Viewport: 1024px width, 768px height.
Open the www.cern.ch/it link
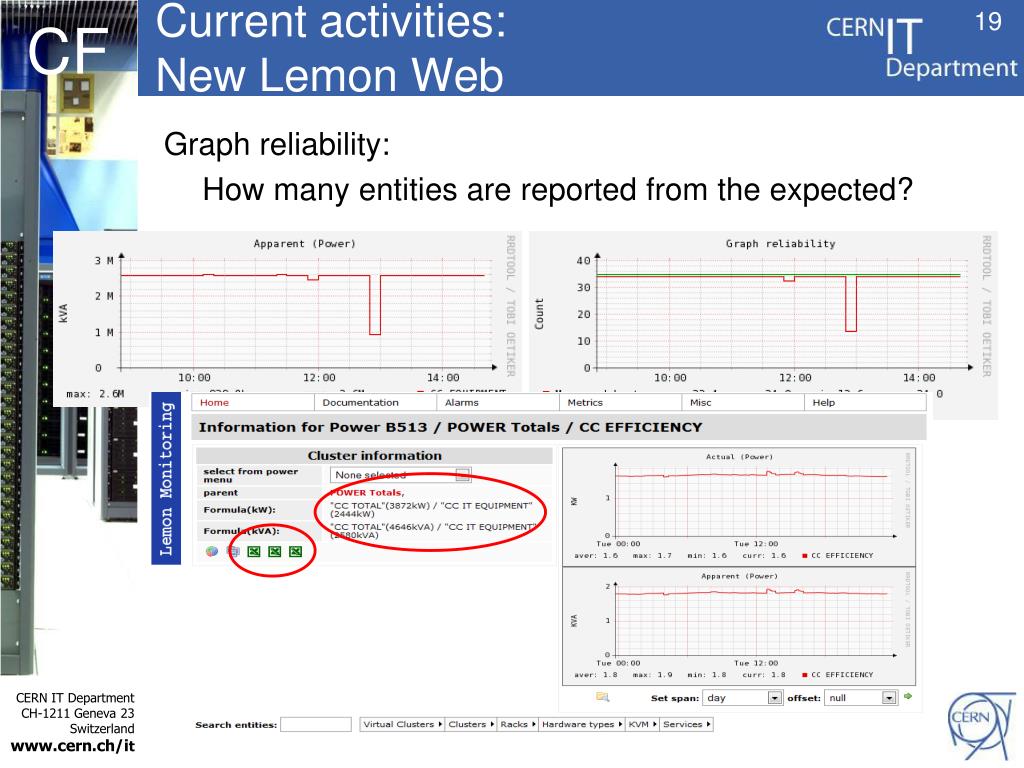72,746
